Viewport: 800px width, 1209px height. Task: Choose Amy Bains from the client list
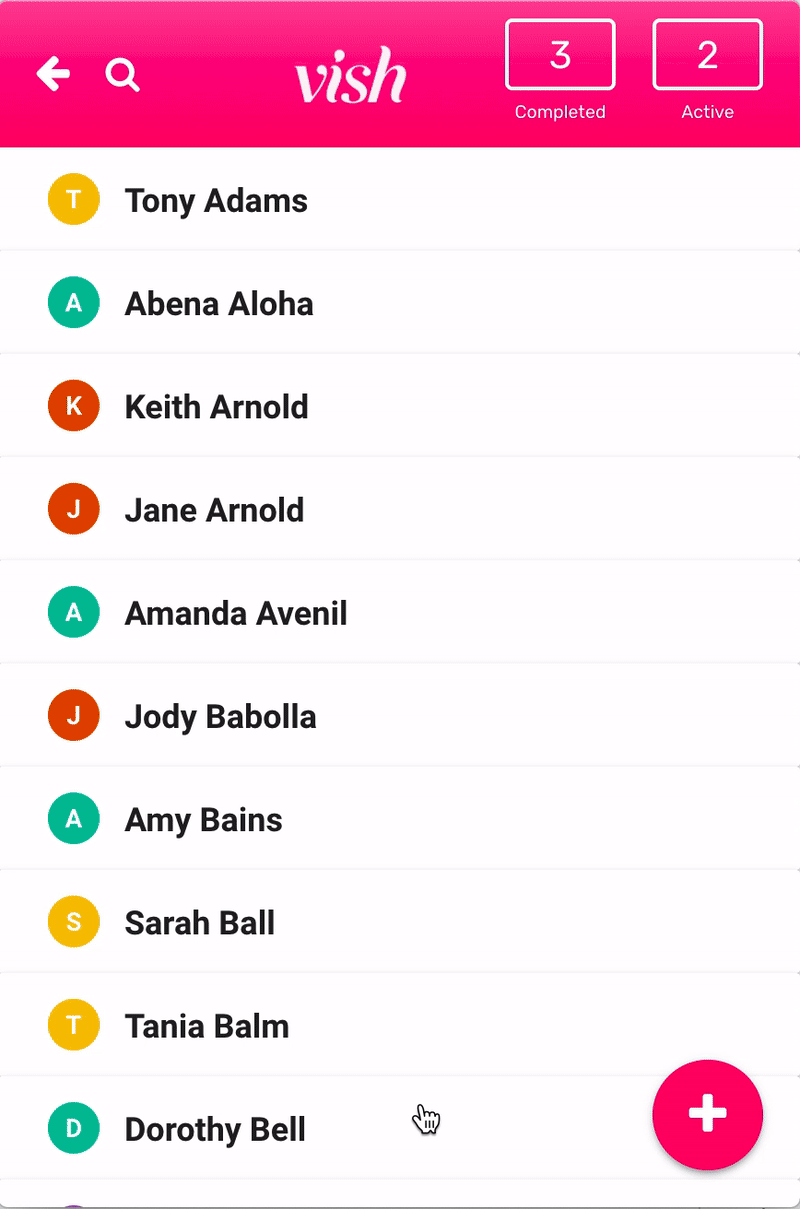[x=203, y=820]
